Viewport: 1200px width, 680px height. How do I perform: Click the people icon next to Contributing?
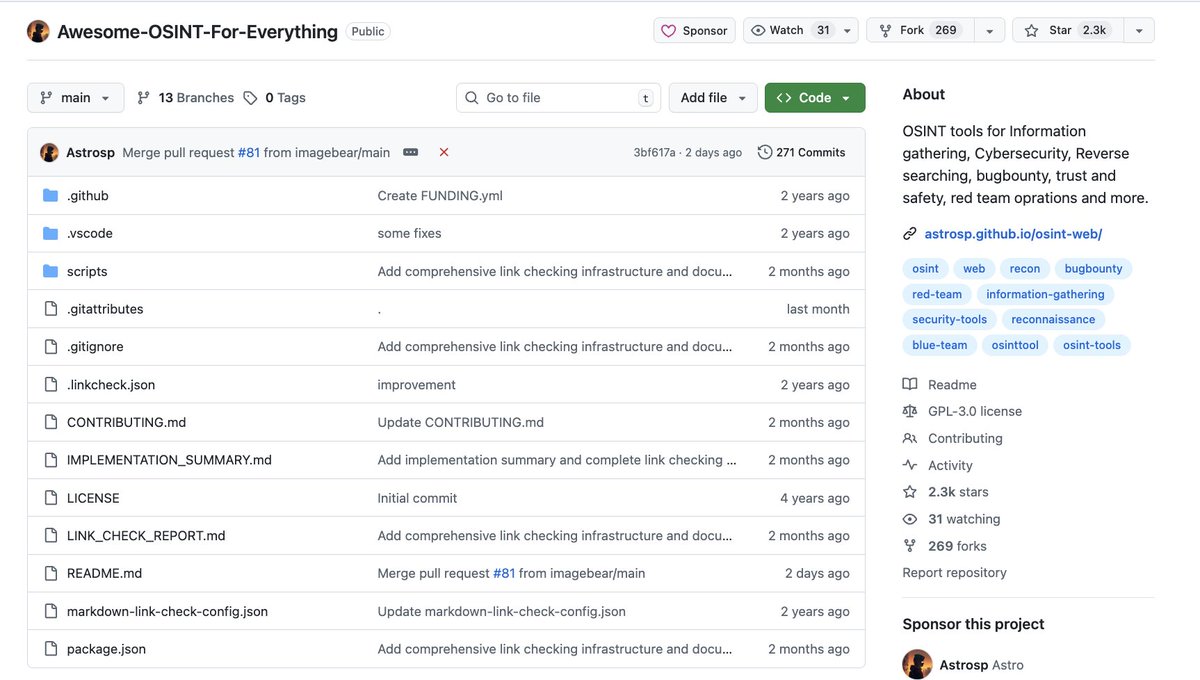click(910, 438)
